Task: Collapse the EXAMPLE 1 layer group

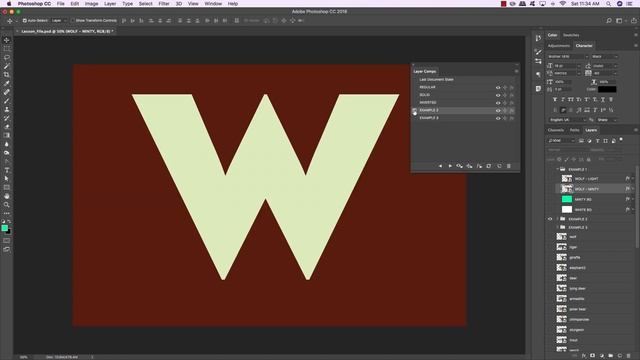Action: [x=558, y=169]
